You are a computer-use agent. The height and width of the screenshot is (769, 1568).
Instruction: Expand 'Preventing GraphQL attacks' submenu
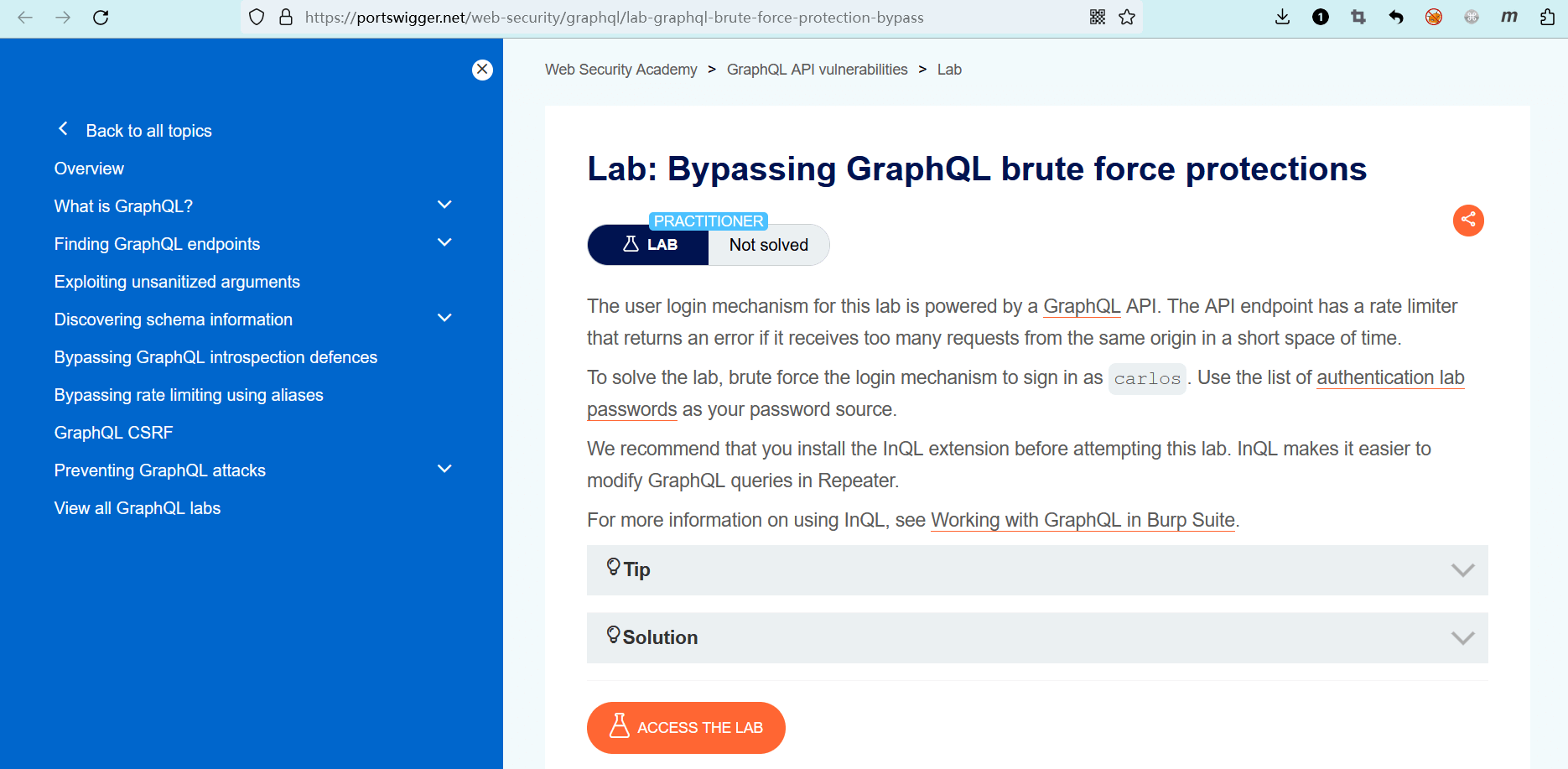point(444,470)
